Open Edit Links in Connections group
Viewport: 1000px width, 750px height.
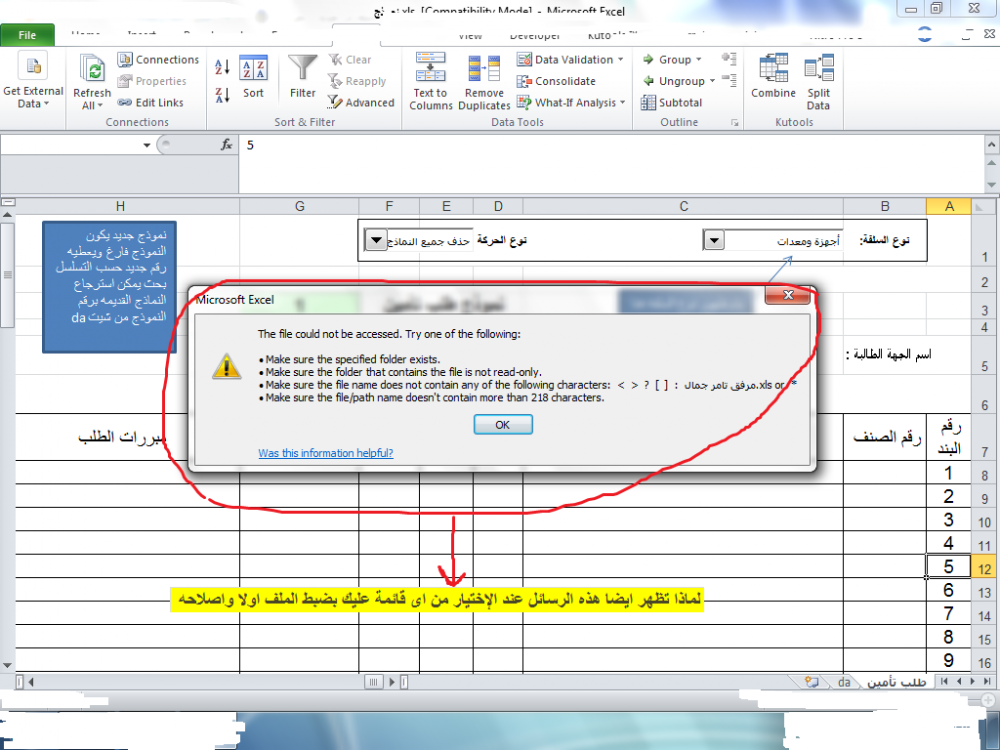[151, 103]
